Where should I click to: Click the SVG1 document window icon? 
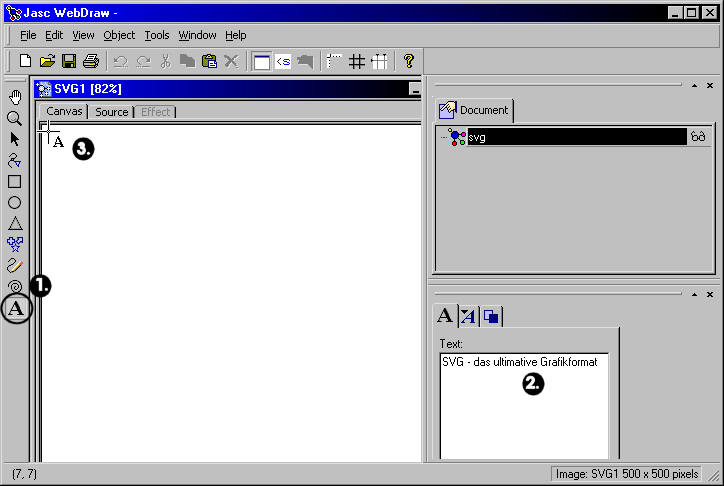(x=44, y=89)
